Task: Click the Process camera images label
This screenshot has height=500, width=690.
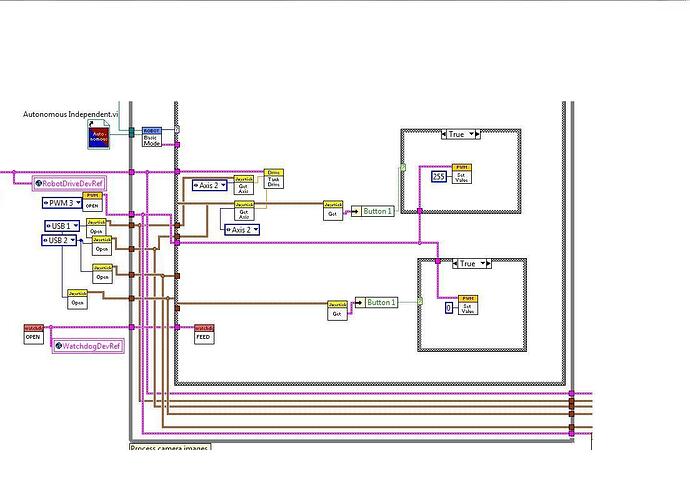Action: 170,448
